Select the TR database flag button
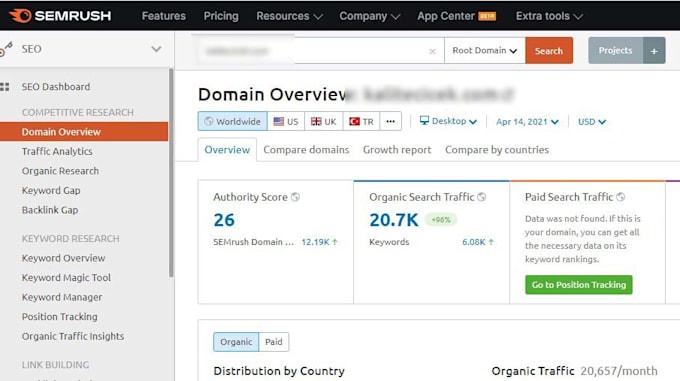The width and height of the screenshot is (680, 381). tap(361, 121)
